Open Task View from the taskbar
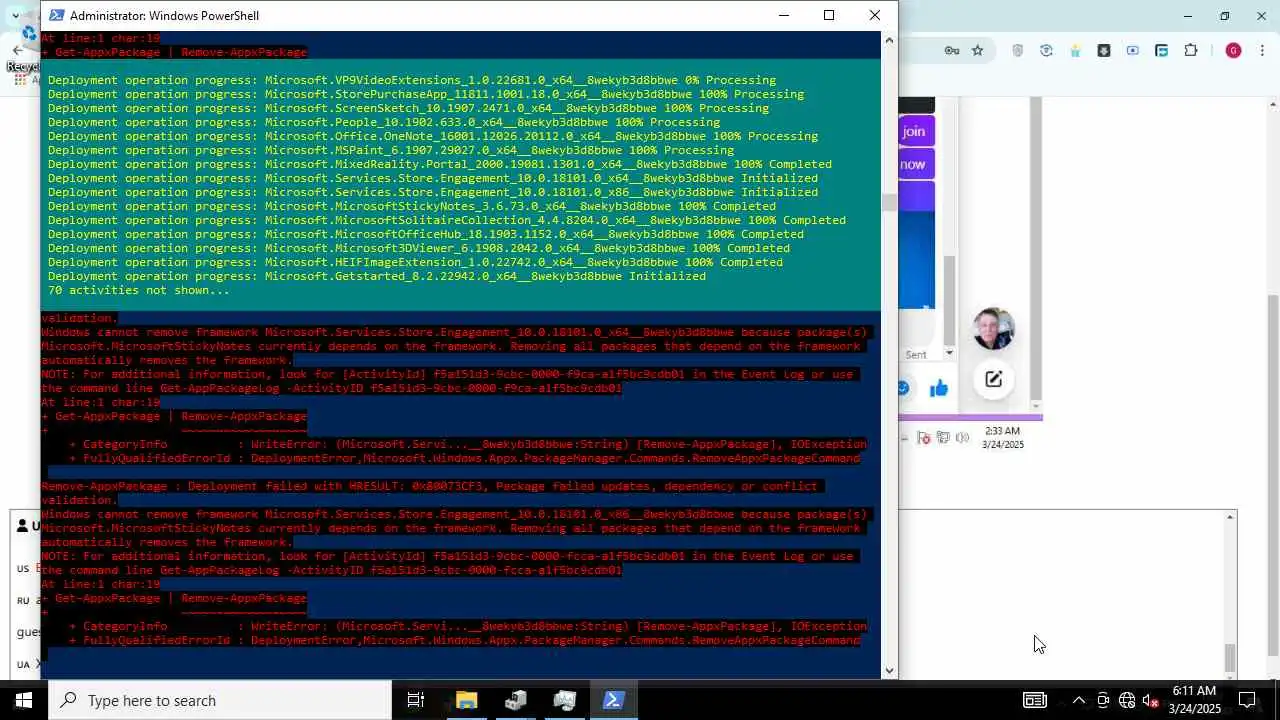Viewport: 1280px width, 720px height. [x=416, y=700]
